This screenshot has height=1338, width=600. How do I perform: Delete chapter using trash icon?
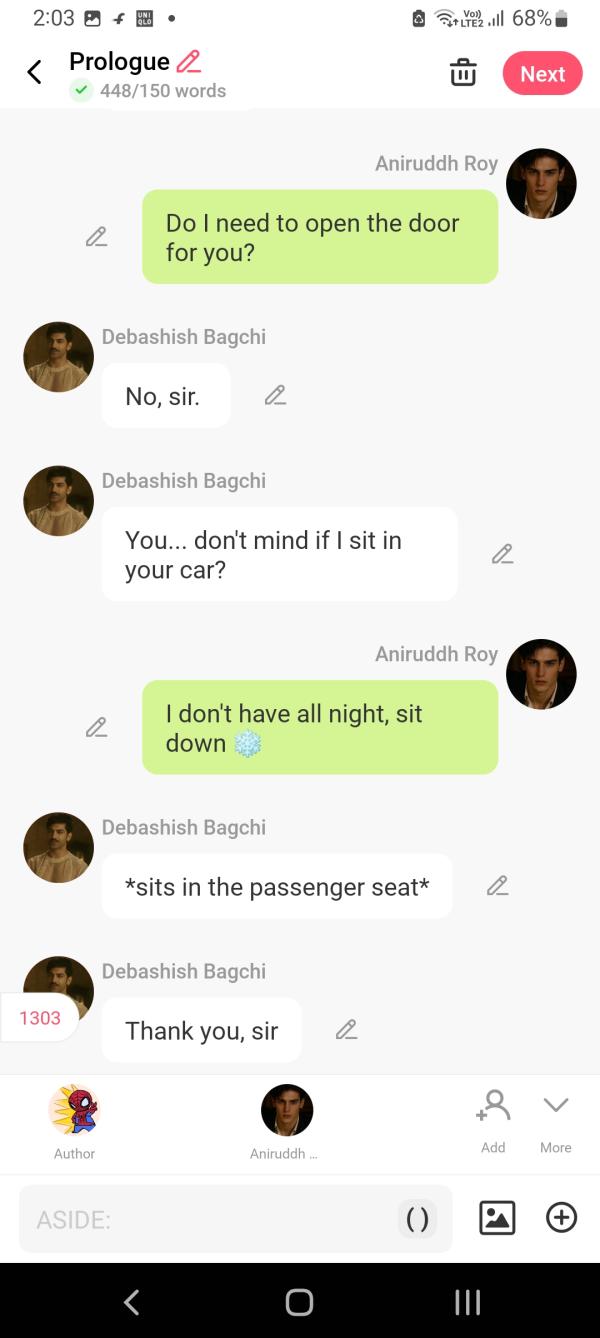tap(463, 73)
